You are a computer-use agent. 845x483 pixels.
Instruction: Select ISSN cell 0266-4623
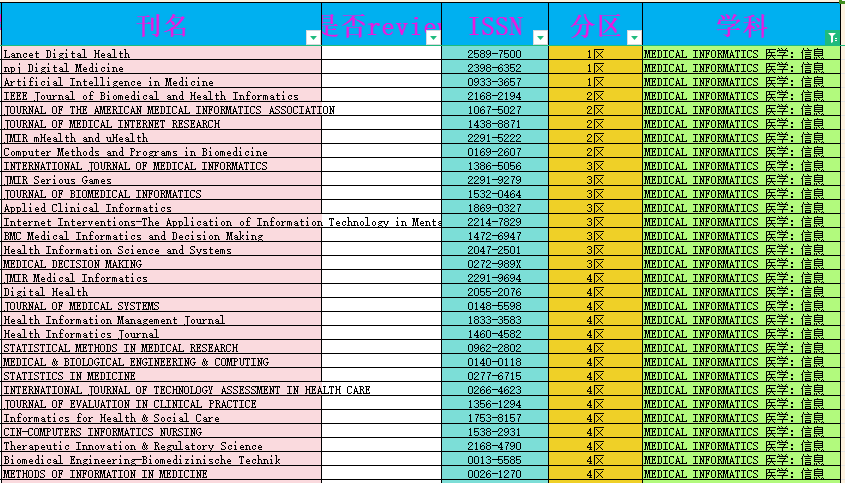(x=495, y=390)
